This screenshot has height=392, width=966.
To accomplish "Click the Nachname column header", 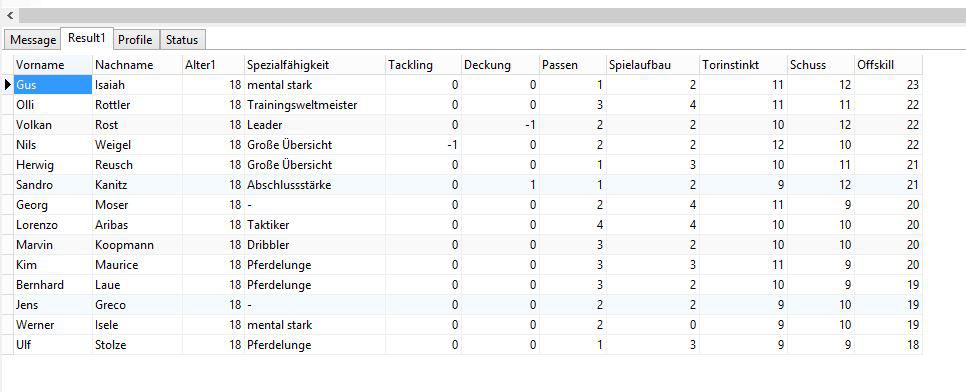I will pyautogui.click(x=137, y=65).
